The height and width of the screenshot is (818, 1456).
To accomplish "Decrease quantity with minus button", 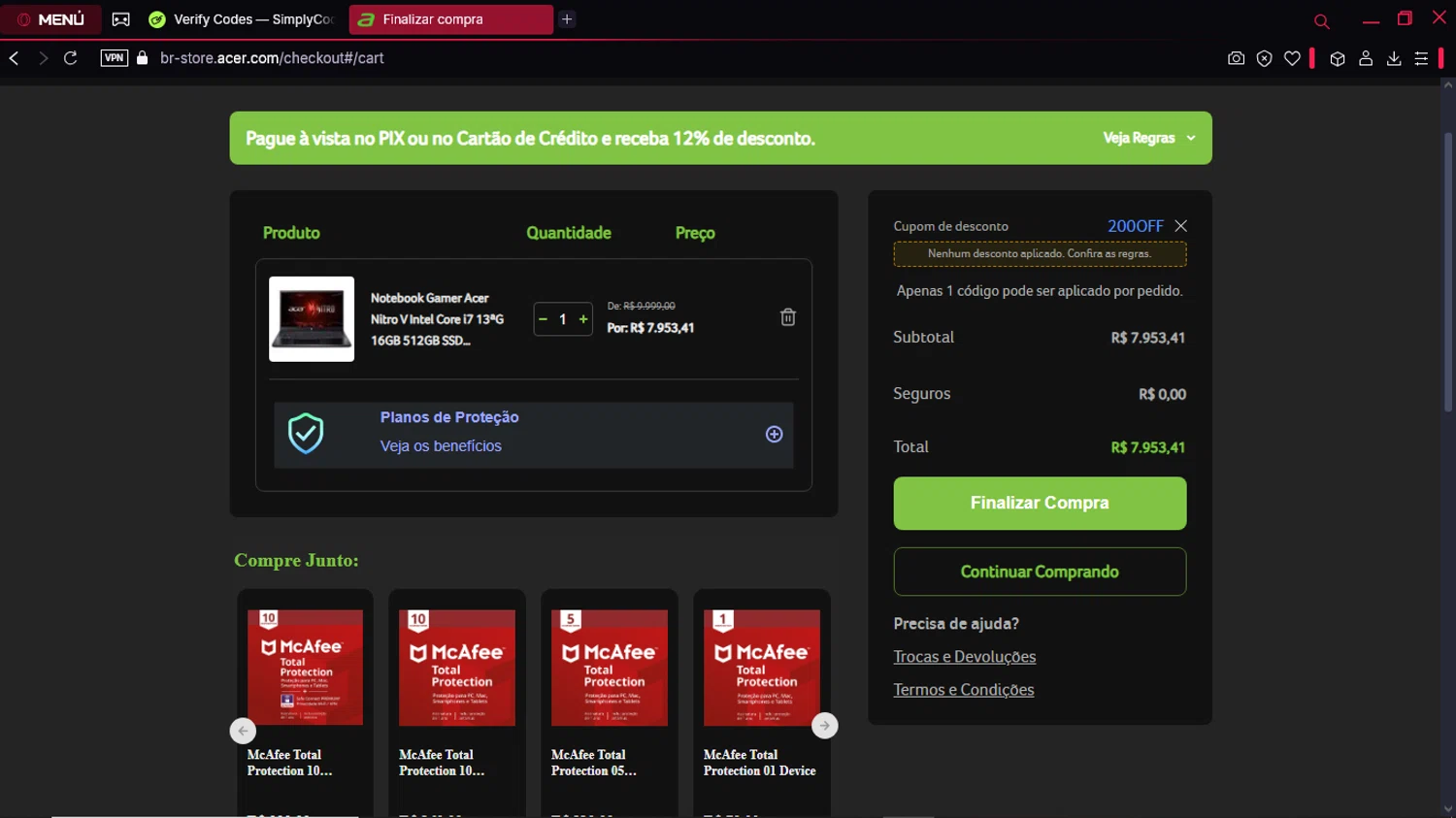I will coord(543,319).
